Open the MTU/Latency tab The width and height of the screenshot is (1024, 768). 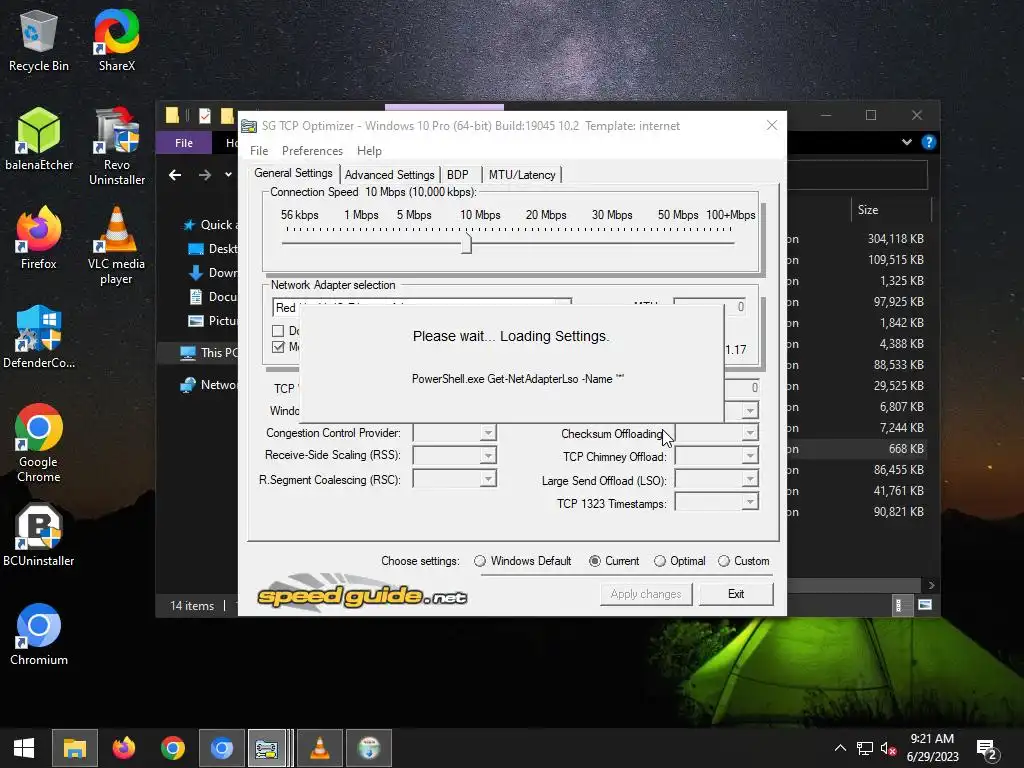522,175
